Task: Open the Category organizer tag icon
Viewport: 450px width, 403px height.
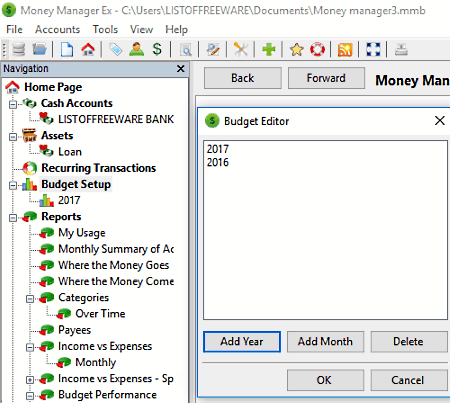Action: [x=116, y=49]
